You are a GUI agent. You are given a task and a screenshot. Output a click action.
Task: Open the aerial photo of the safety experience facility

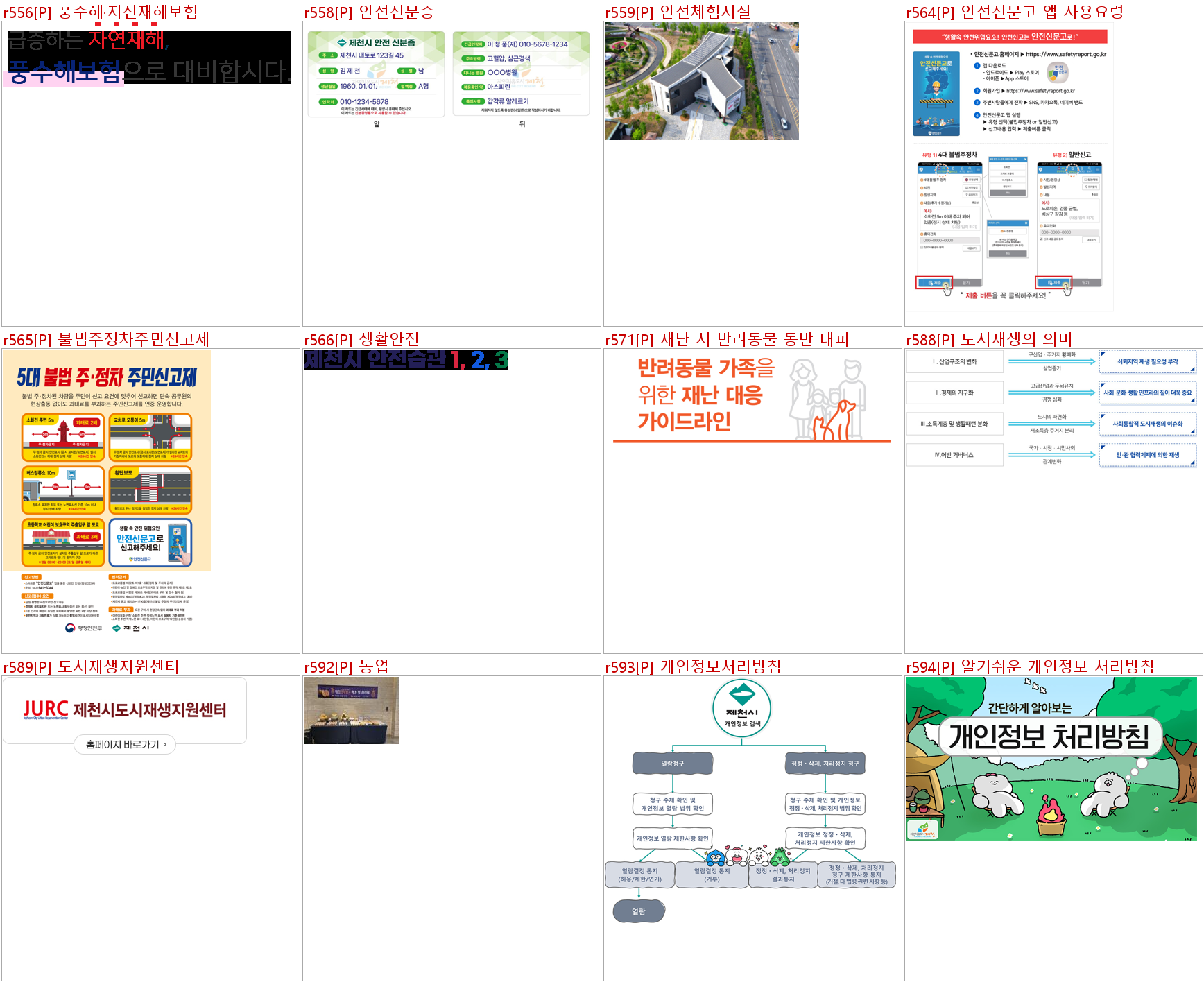702,81
